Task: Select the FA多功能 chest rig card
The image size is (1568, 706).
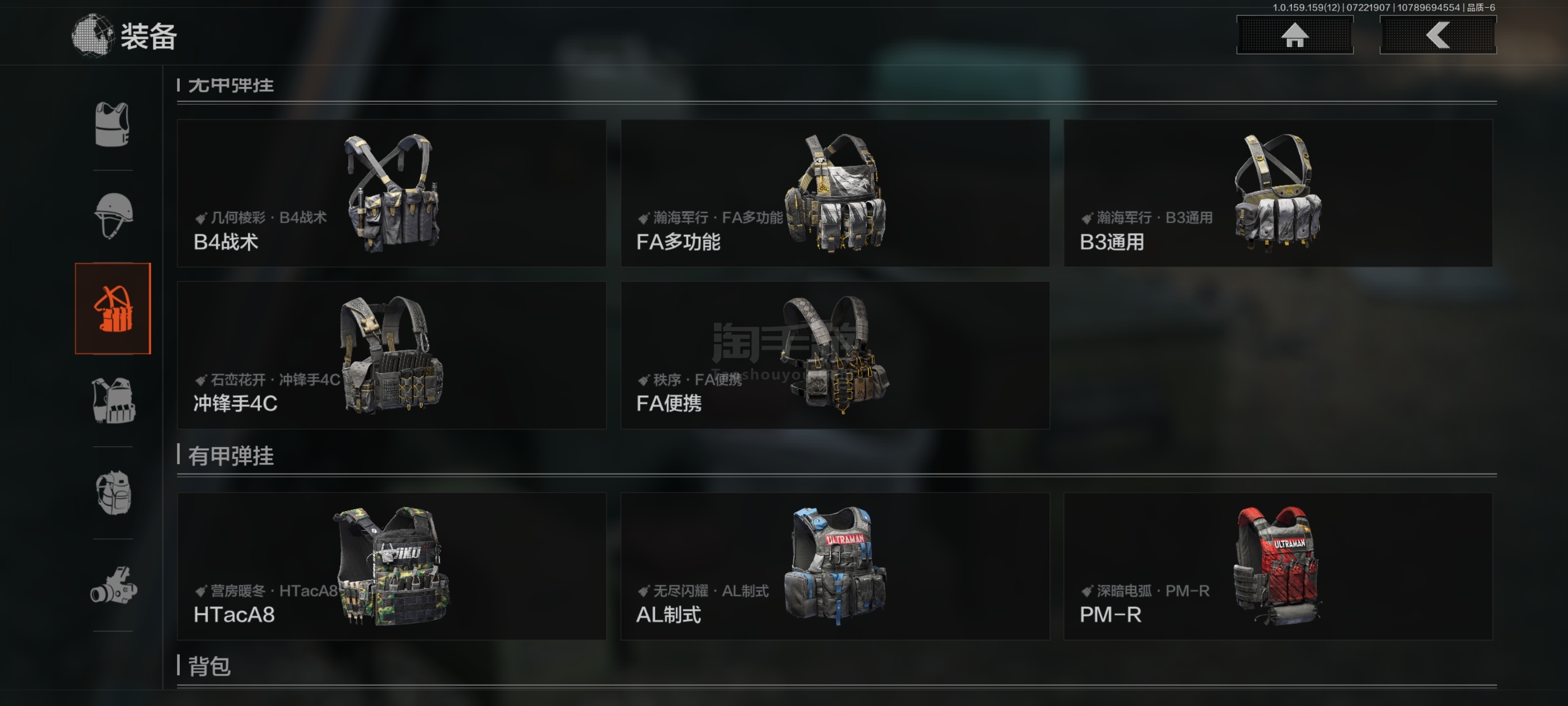Action: (834, 193)
